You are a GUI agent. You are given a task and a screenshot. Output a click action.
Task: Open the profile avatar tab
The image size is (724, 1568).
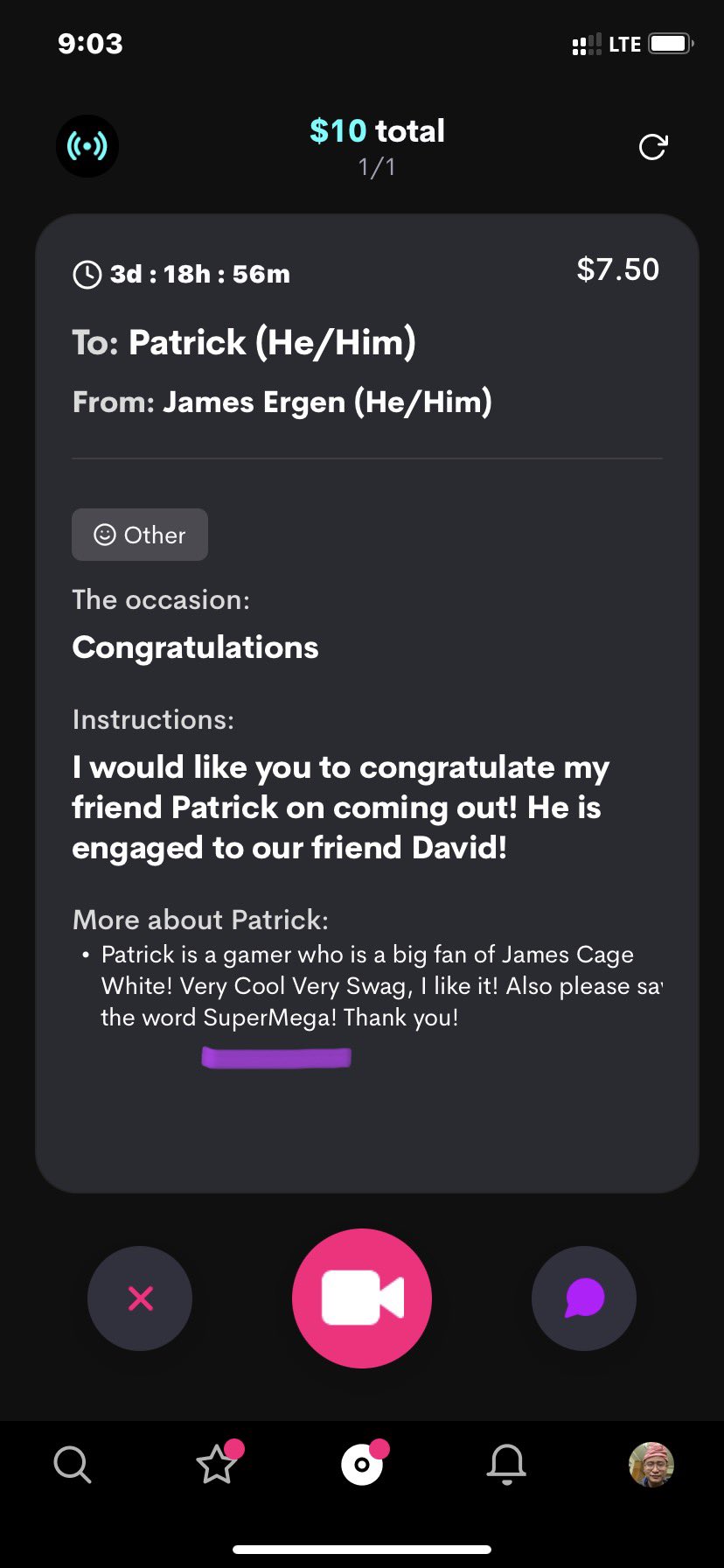[x=651, y=1464]
